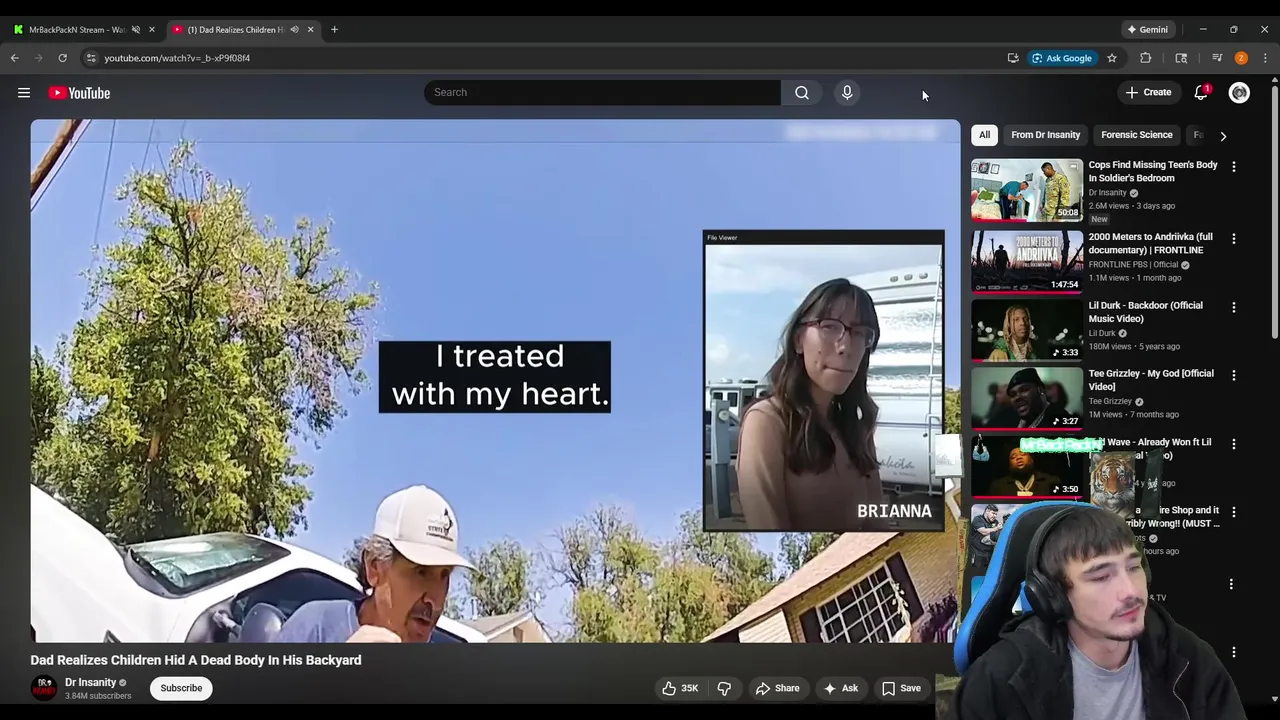The height and width of the screenshot is (720, 1280).
Task: Close the Dad Realizes Children tab
Action: [310, 30]
